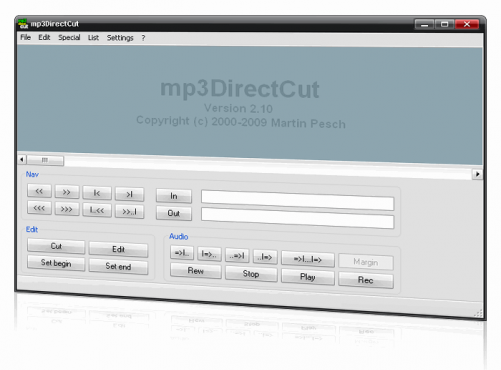Click the Edit button in Edit group
The width and height of the screenshot is (501, 370).
118,249
